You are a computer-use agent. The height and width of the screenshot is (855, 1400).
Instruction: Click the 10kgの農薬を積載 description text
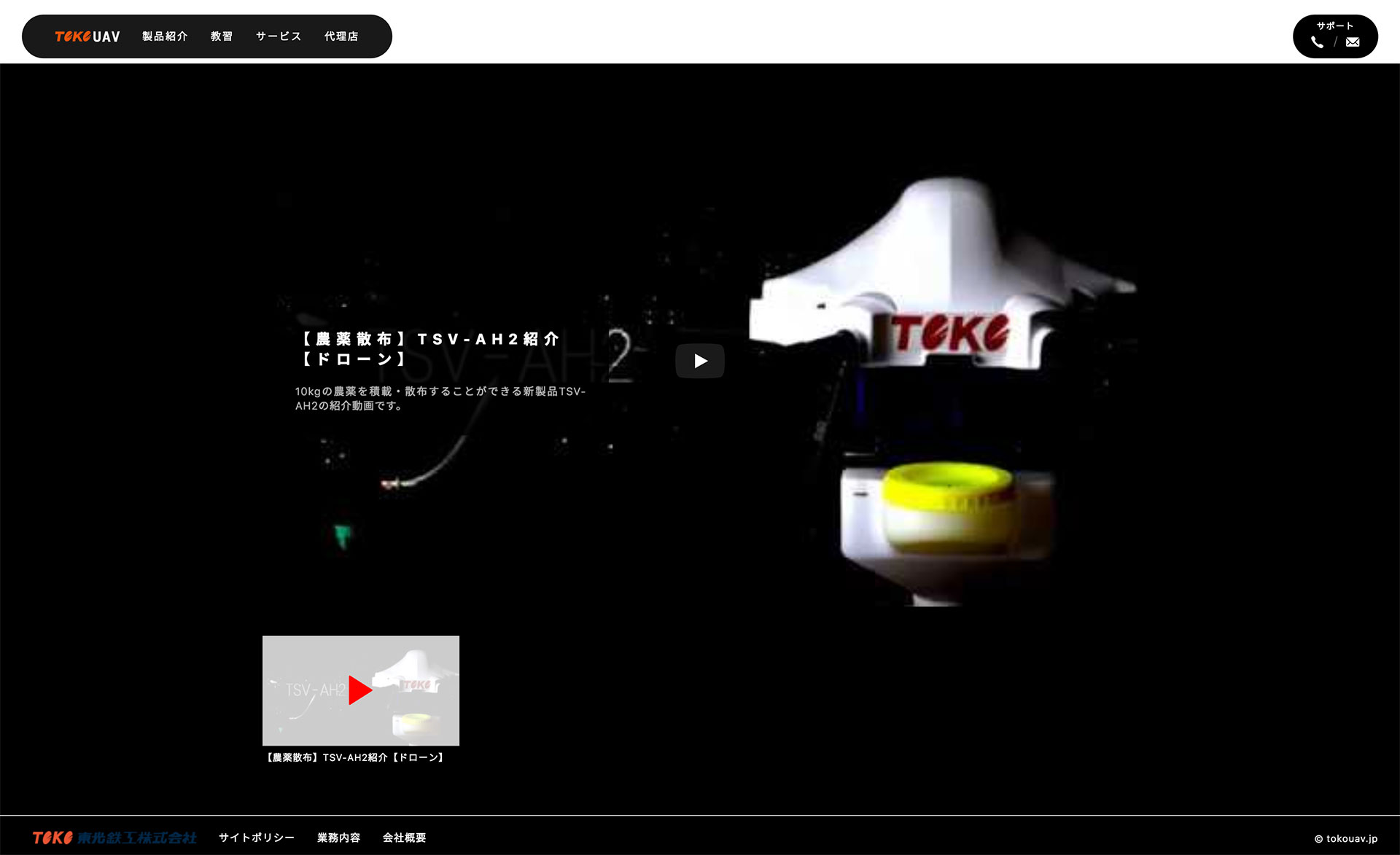point(440,398)
